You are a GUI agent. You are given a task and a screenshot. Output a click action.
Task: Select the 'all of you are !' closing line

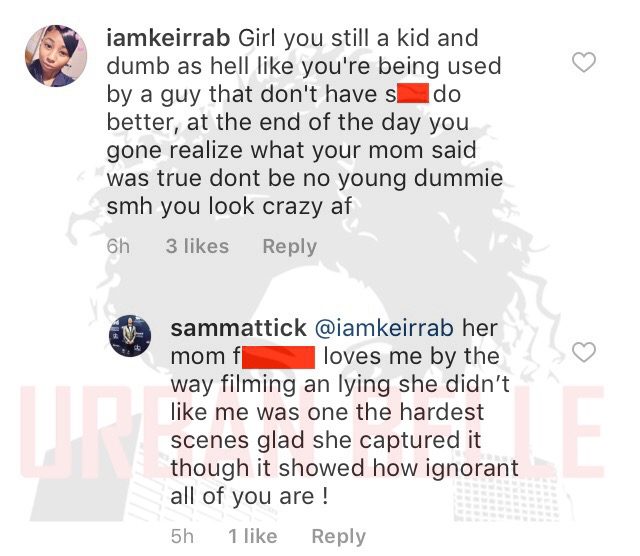tap(249, 496)
